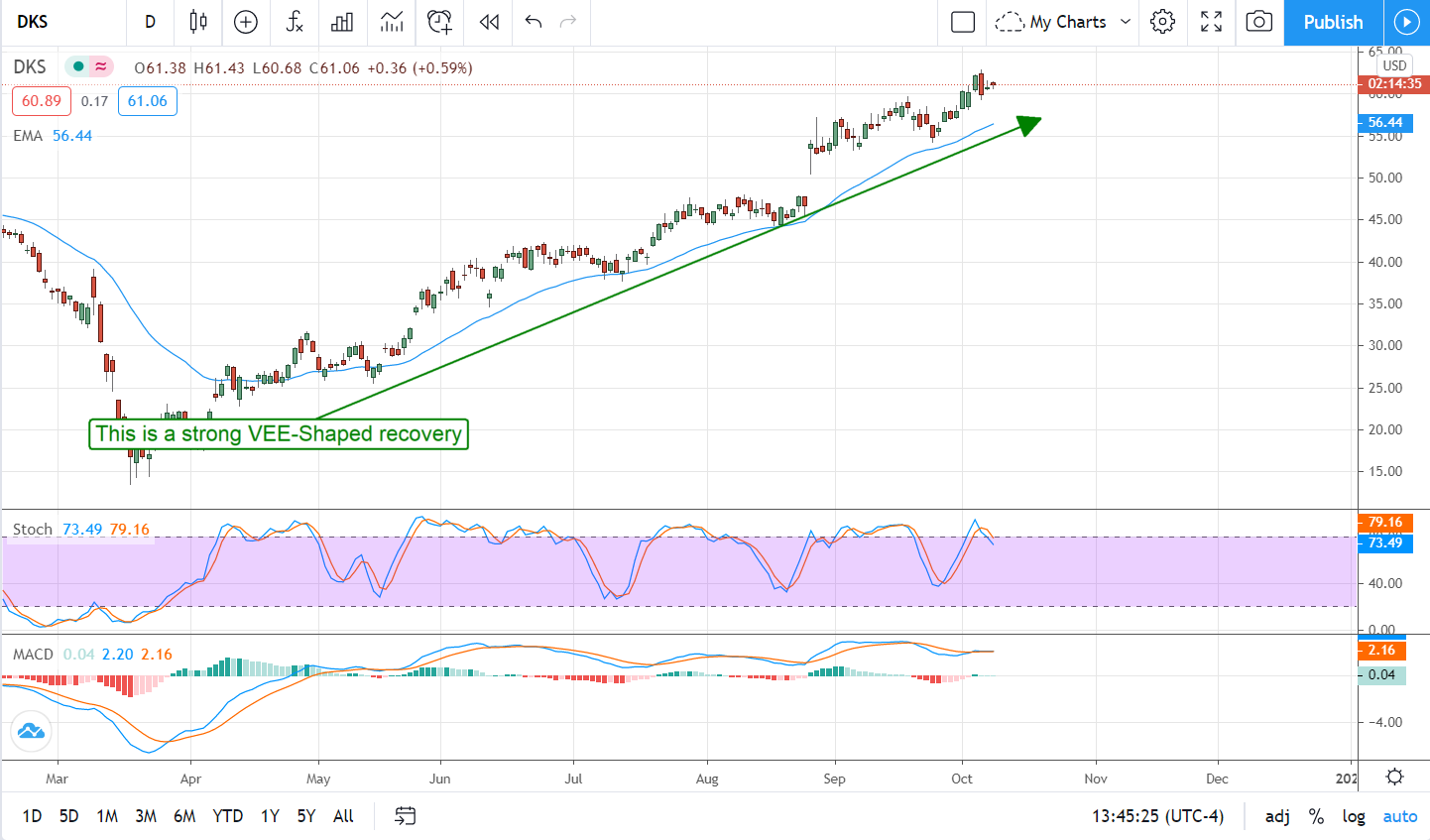
Task: Open the time zone menu showing UTC-4
Action: tap(1157, 816)
